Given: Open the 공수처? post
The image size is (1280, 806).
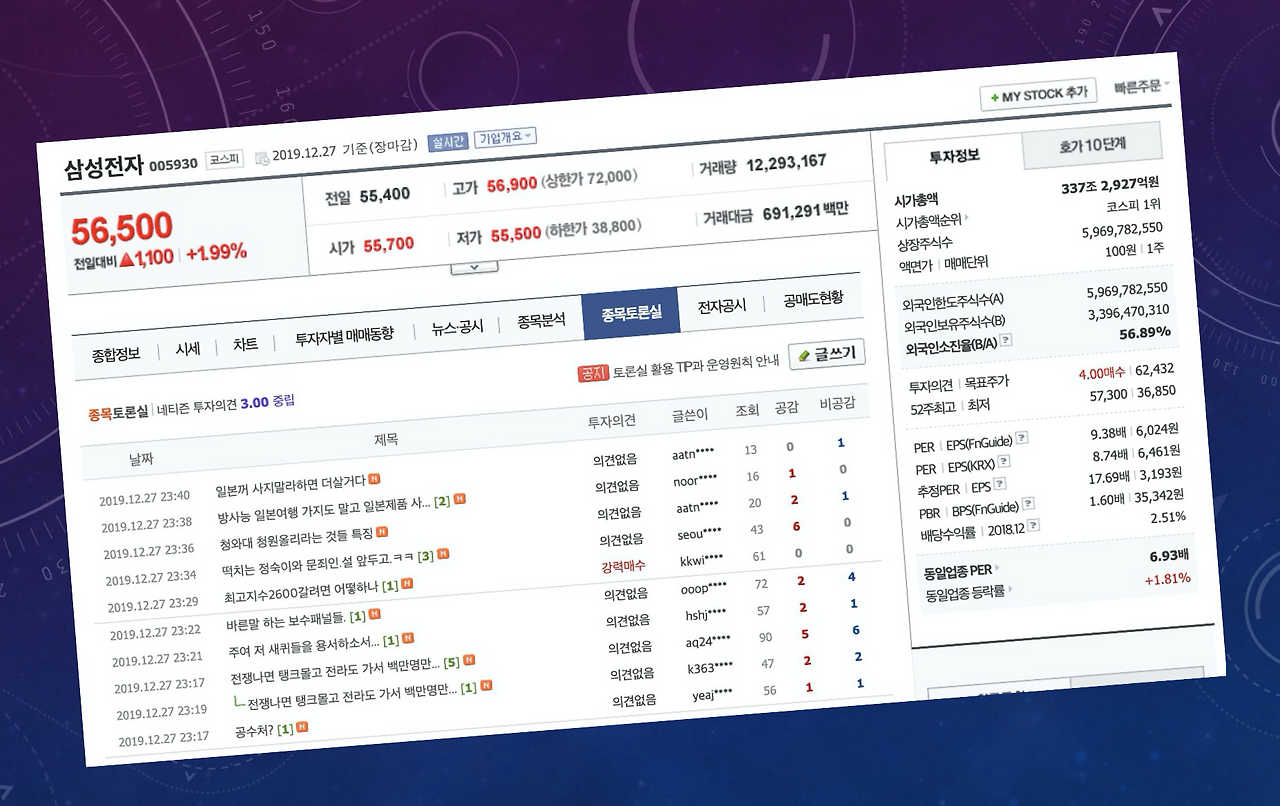Looking at the screenshot, I should click(x=254, y=732).
